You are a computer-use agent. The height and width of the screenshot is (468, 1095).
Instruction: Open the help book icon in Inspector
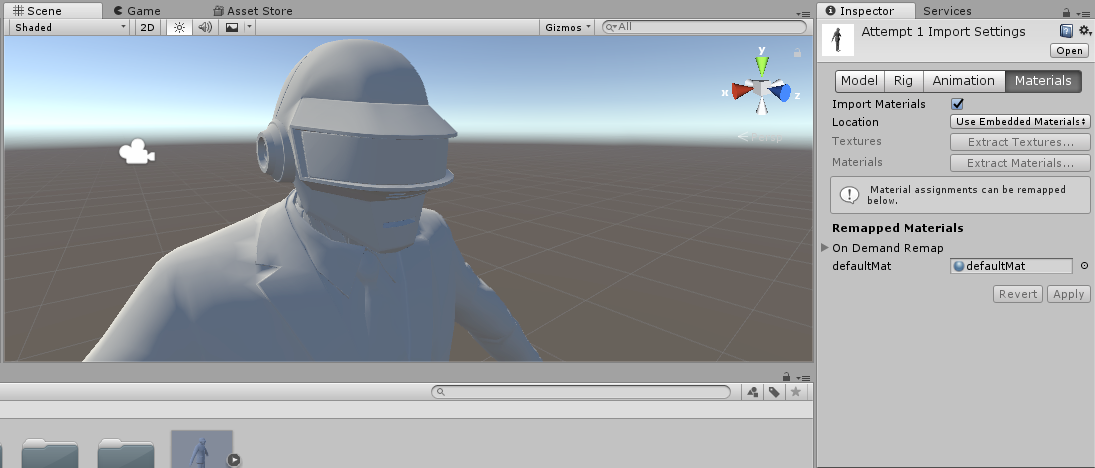pyautogui.click(x=1066, y=31)
